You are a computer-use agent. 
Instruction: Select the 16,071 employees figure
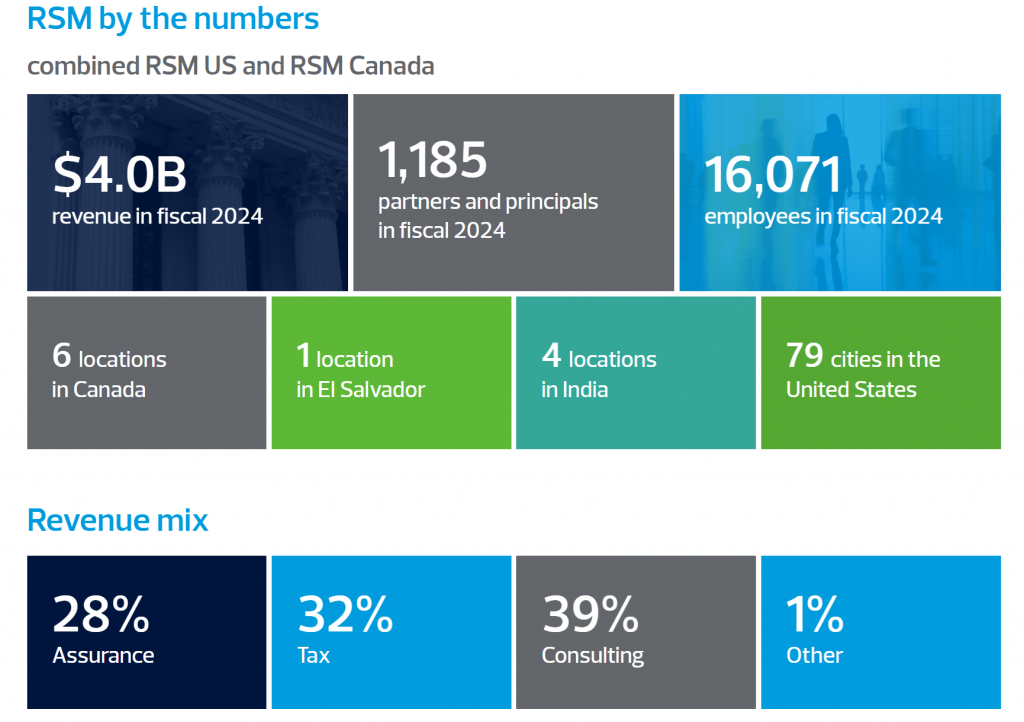(x=773, y=175)
